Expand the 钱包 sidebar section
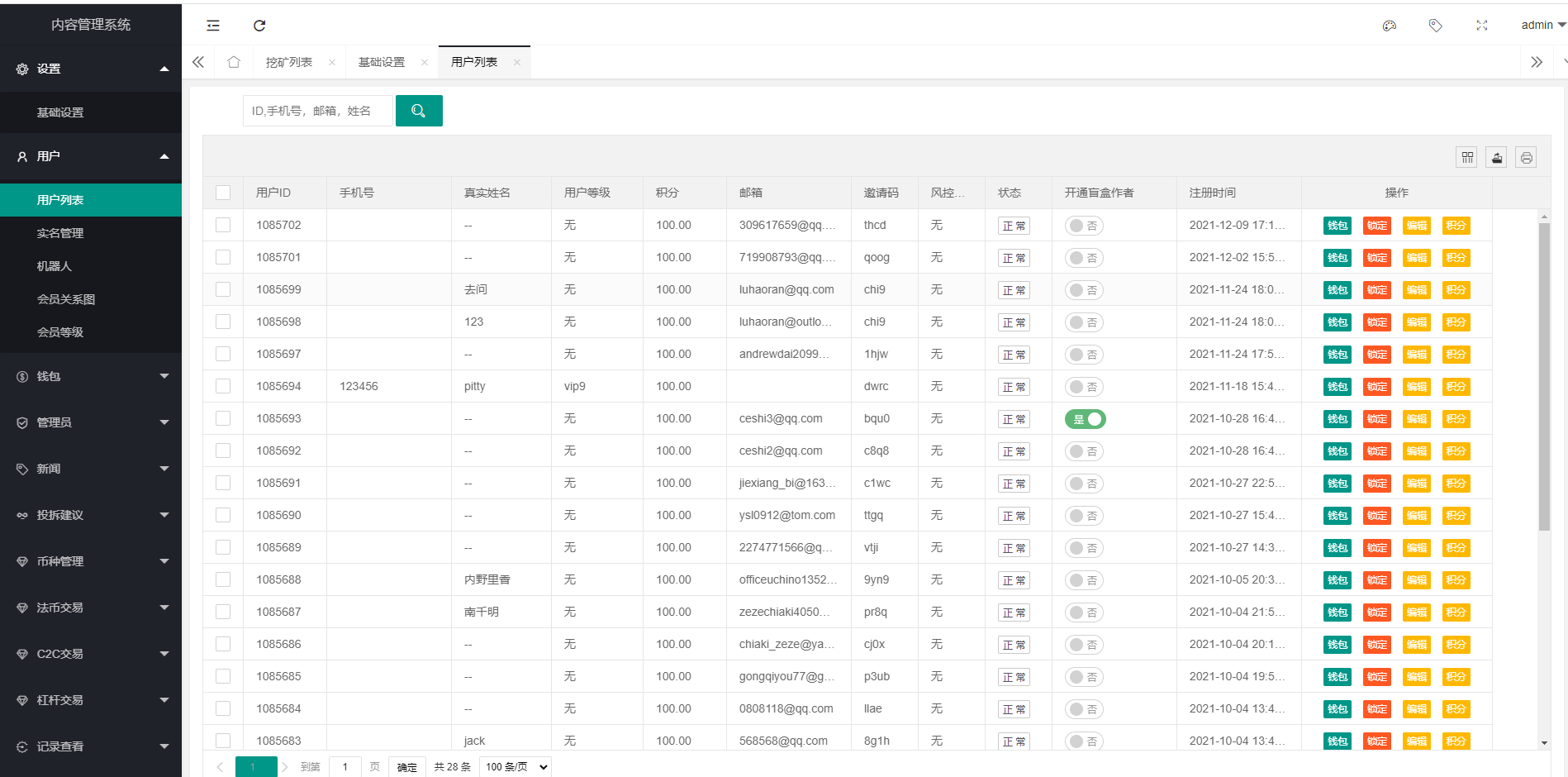The width and height of the screenshot is (1568, 777). [x=91, y=376]
